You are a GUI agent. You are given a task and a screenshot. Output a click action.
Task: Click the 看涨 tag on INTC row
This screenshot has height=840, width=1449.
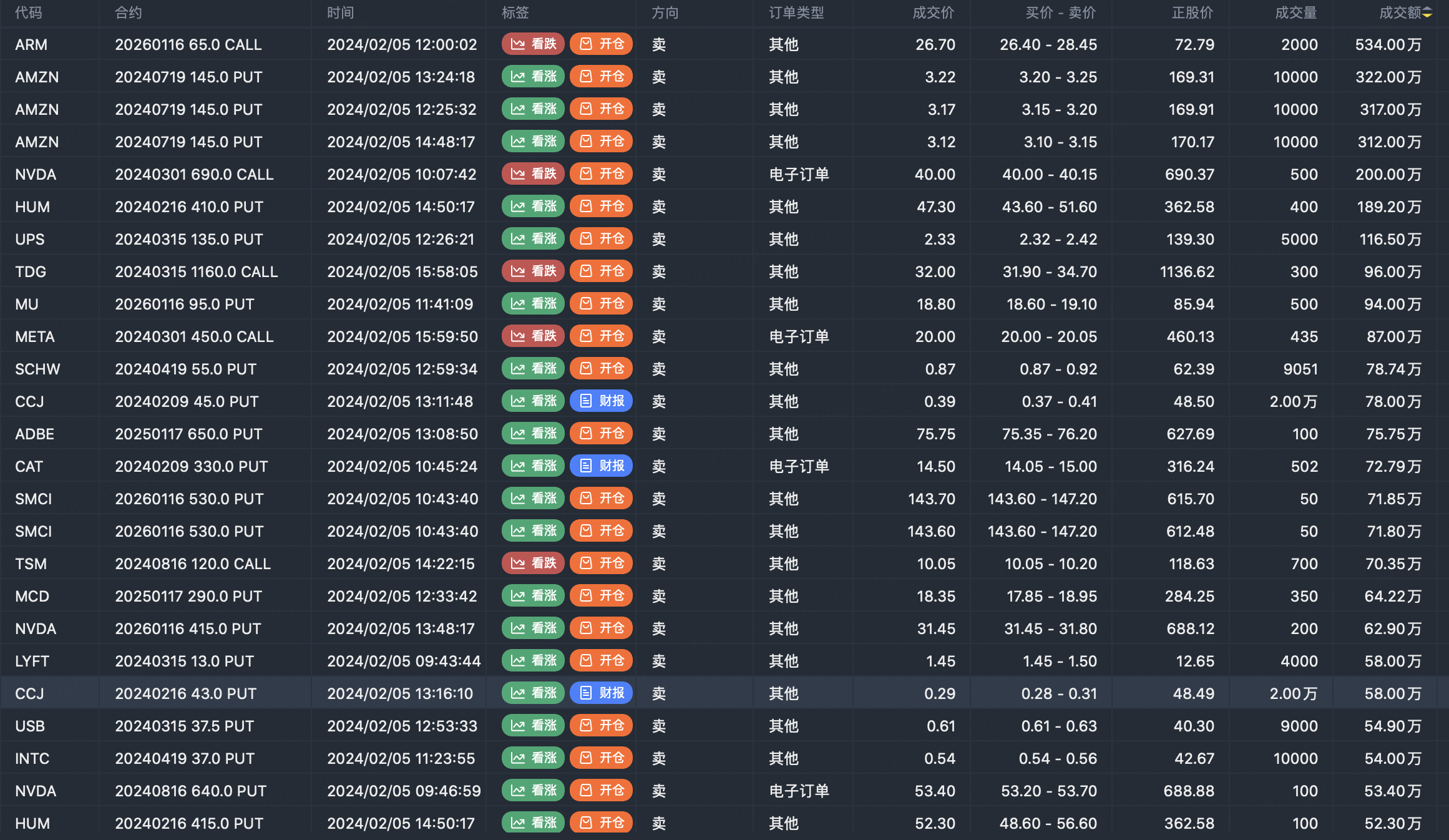click(x=533, y=758)
